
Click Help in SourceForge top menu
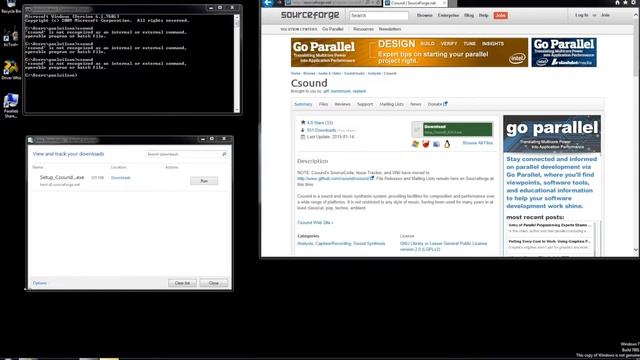[x=484, y=16]
